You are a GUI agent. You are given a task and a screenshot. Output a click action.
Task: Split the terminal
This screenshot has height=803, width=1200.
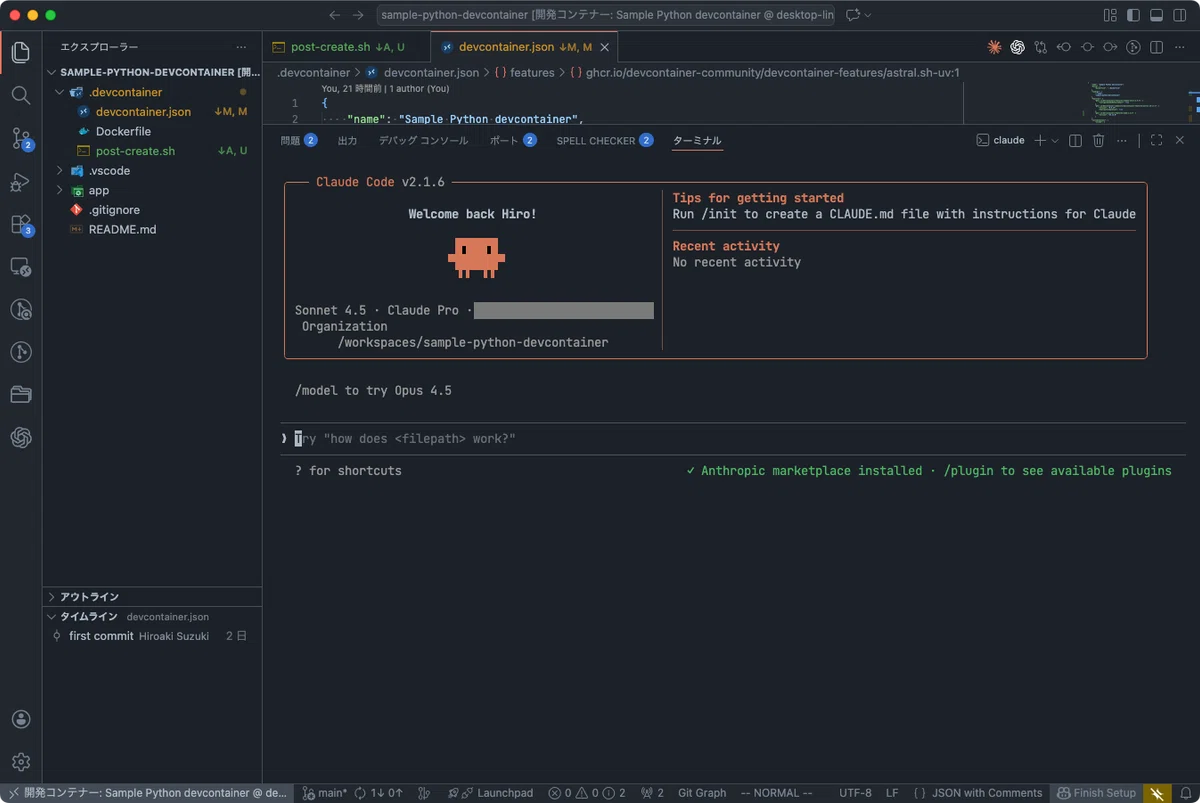click(x=1075, y=141)
